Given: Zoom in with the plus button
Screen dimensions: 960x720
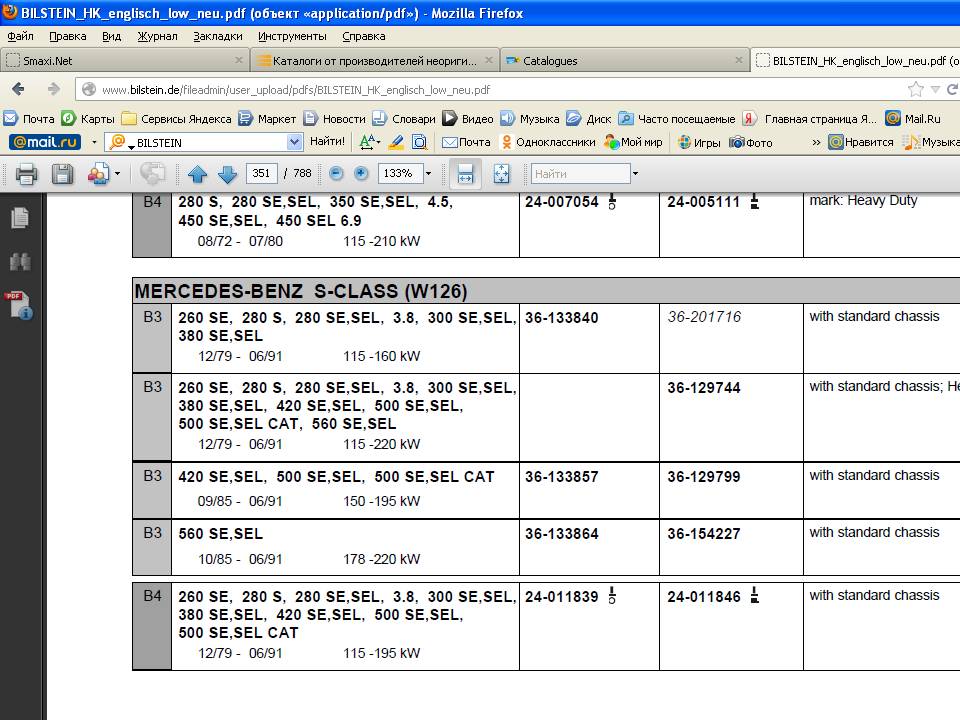Looking at the screenshot, I should click(361, 174).
